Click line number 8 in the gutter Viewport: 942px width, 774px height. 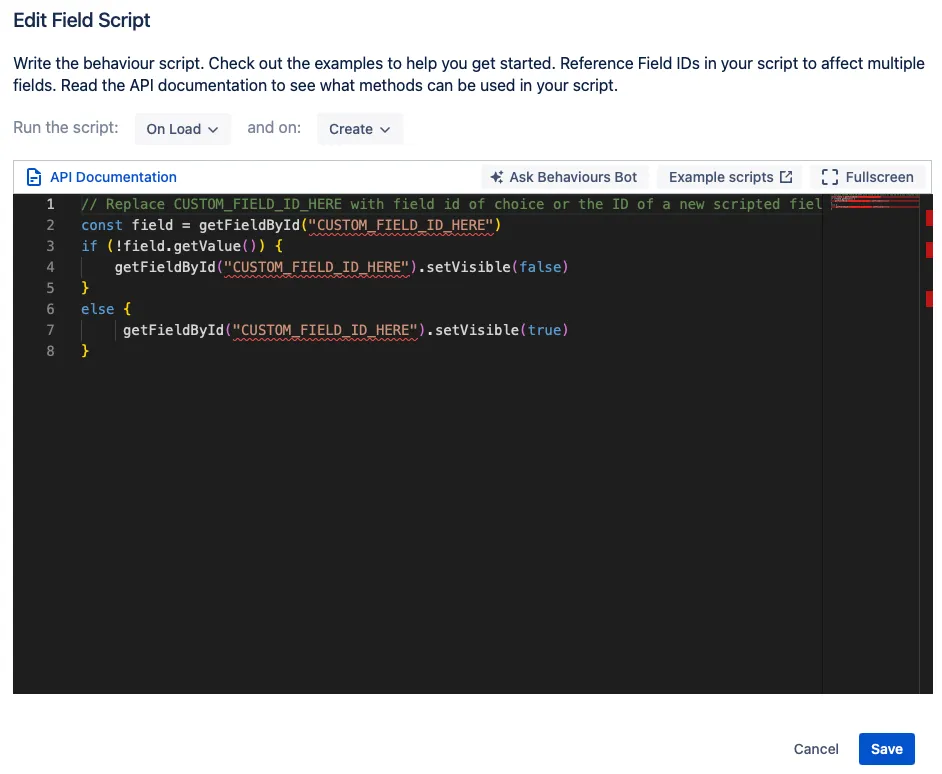[x=50, y=351]
